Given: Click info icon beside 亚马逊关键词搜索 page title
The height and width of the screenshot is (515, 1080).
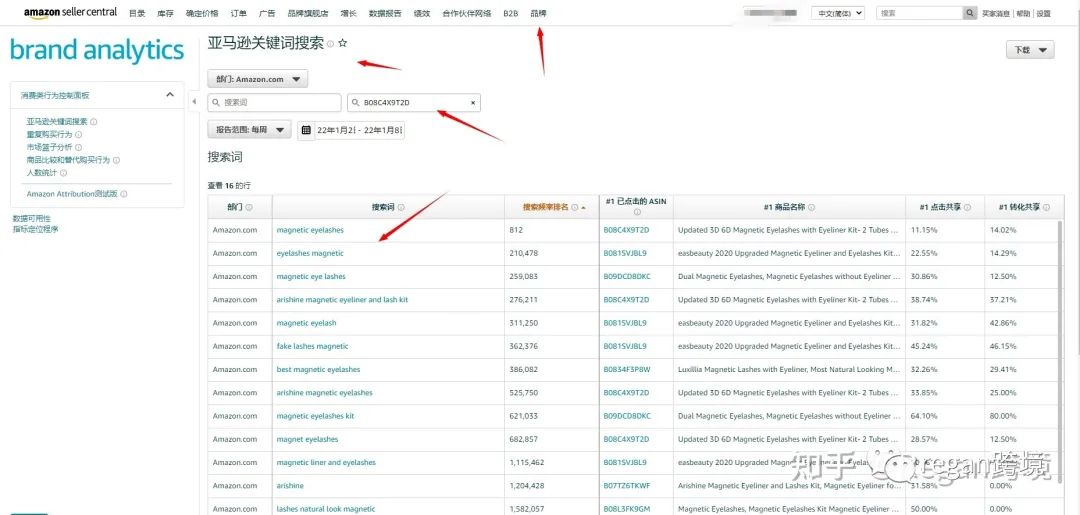Looking at the screenshot, I should tap(331, 44).
